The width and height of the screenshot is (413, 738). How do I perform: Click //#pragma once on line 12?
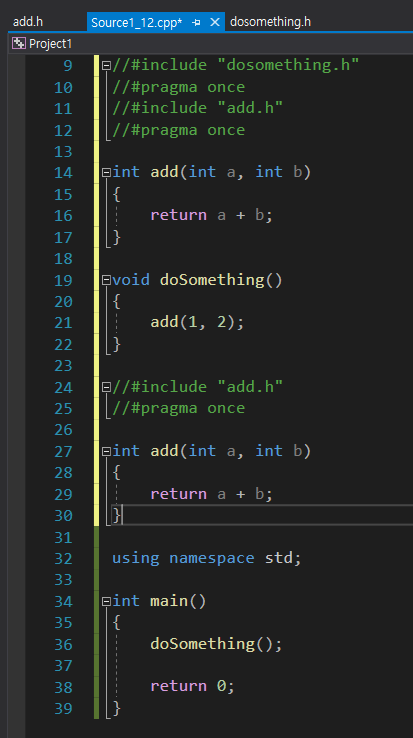tap(178, 130)
